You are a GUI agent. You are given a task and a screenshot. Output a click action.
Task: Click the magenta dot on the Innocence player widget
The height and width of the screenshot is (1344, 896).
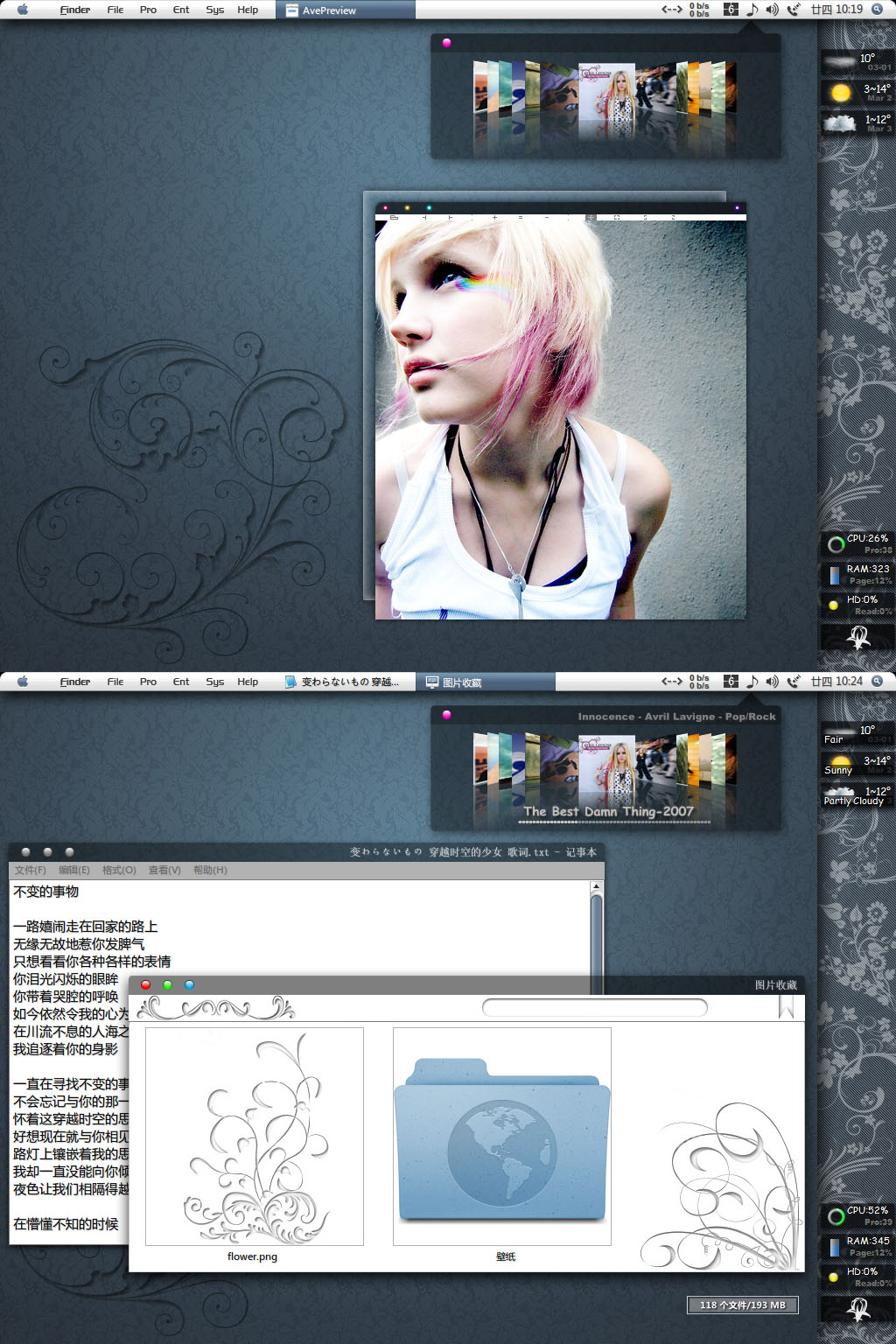coord(446,715)
